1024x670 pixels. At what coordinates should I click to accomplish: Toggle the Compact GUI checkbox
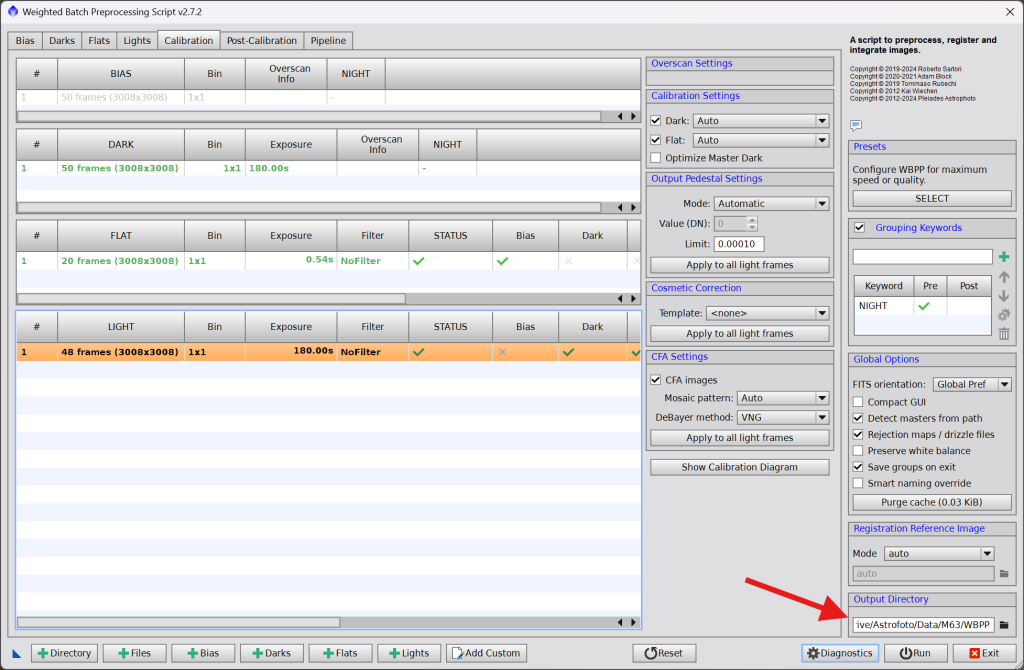point(858,402)
